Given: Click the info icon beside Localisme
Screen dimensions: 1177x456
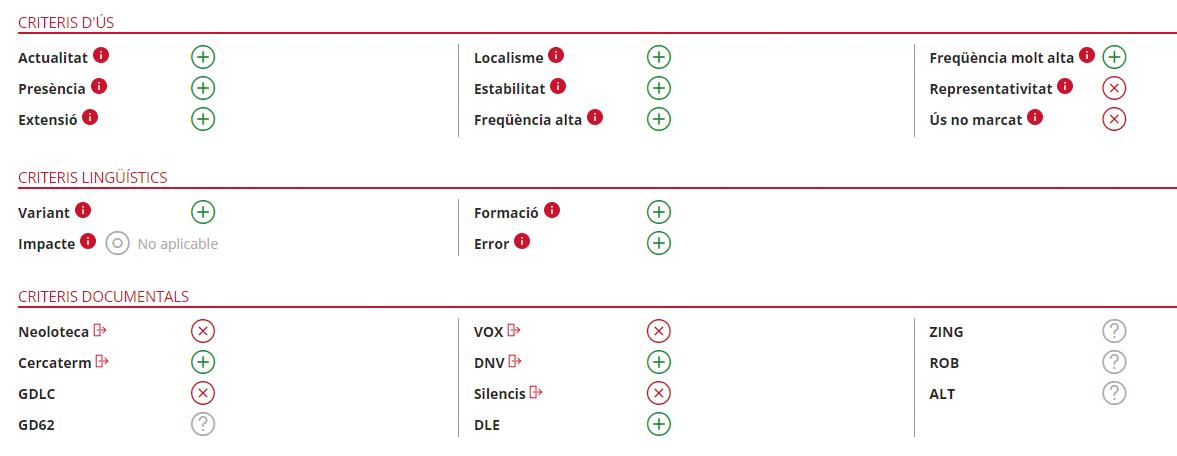Looking at the screenshot, I should click(556, 56).
